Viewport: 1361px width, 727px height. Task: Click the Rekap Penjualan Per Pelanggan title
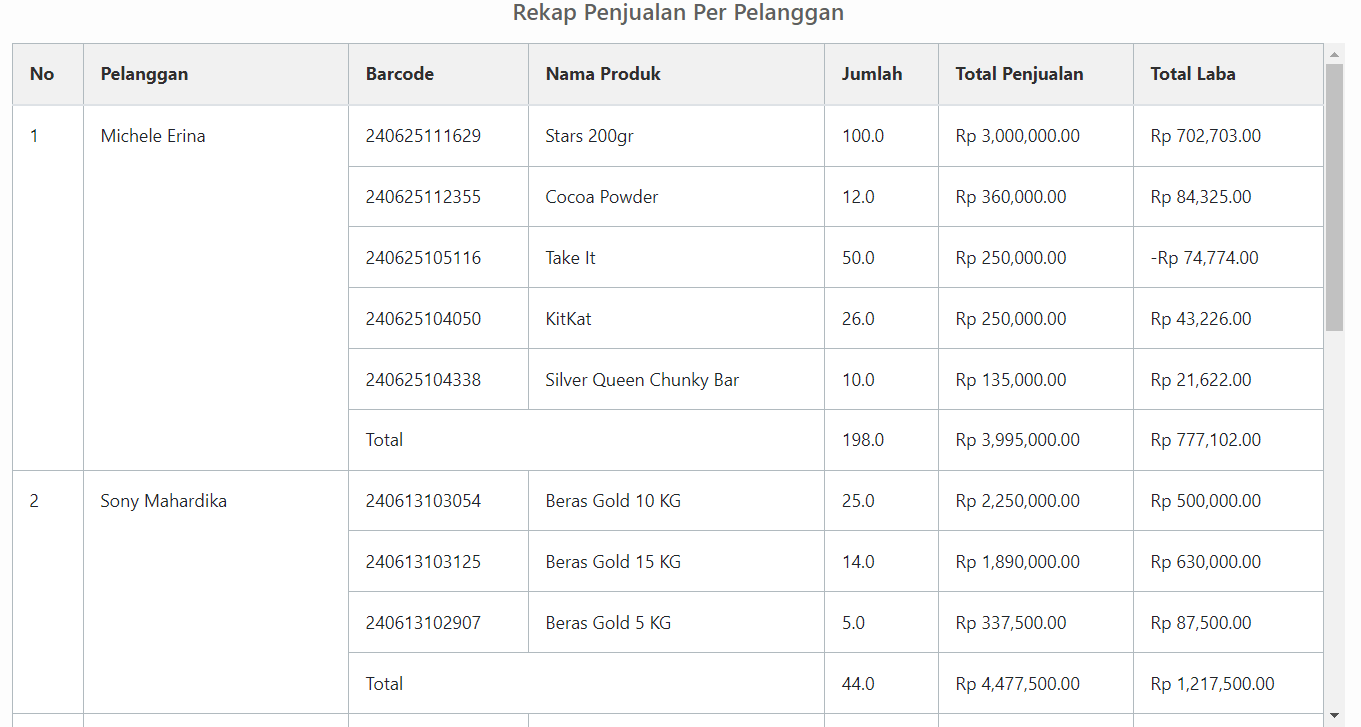pos(678,13)
